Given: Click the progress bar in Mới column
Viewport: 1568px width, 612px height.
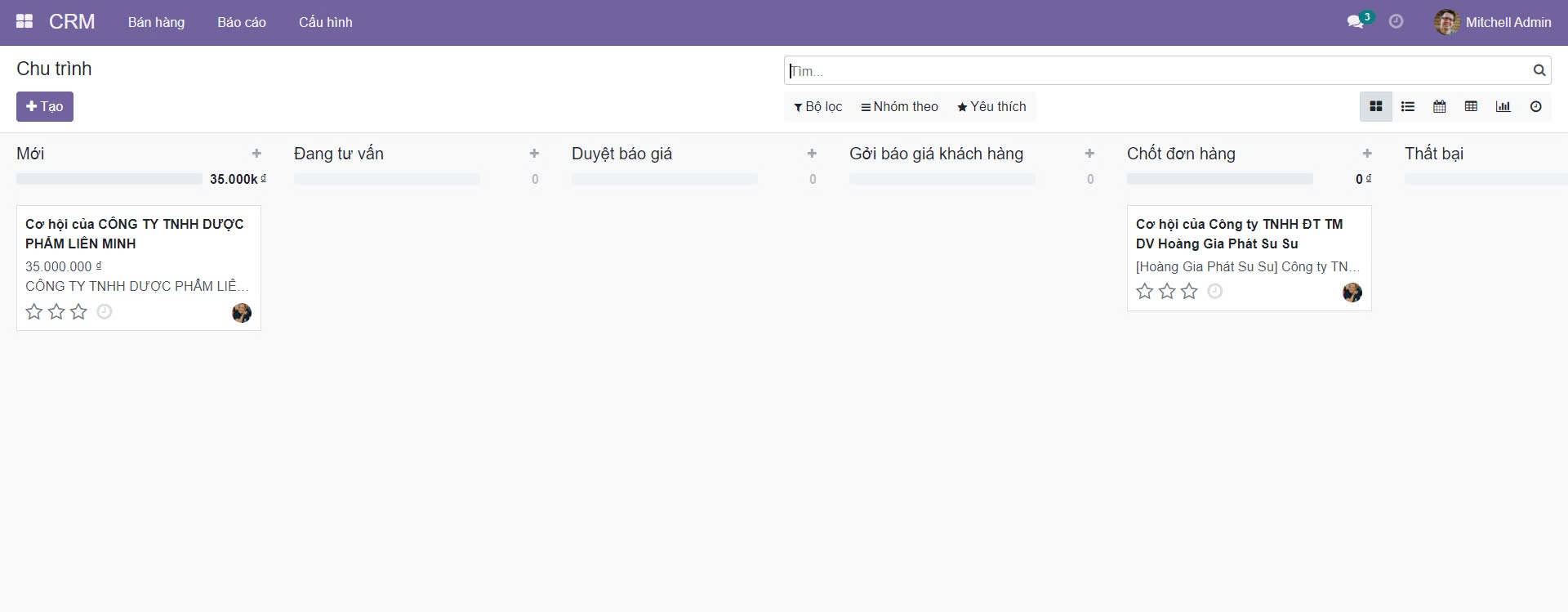Looking at the screenshot, I should (x=109, y=179).
